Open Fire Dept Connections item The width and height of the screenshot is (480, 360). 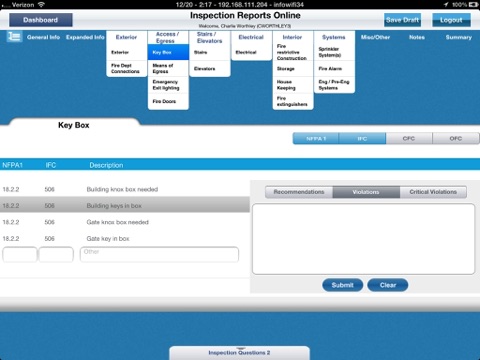126,68
